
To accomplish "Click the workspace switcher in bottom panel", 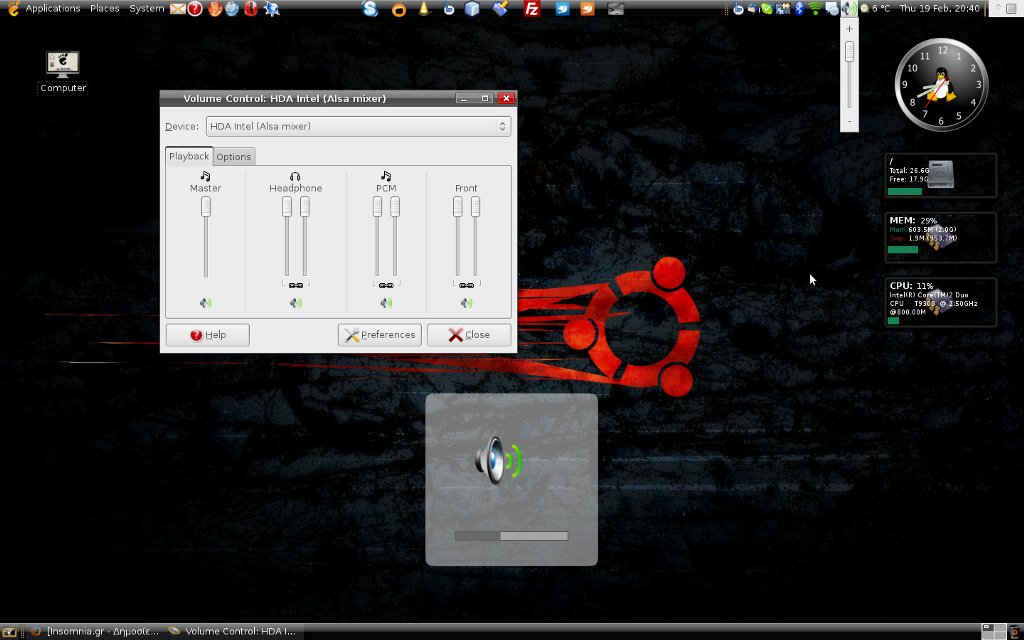I will tap(994, 632).
